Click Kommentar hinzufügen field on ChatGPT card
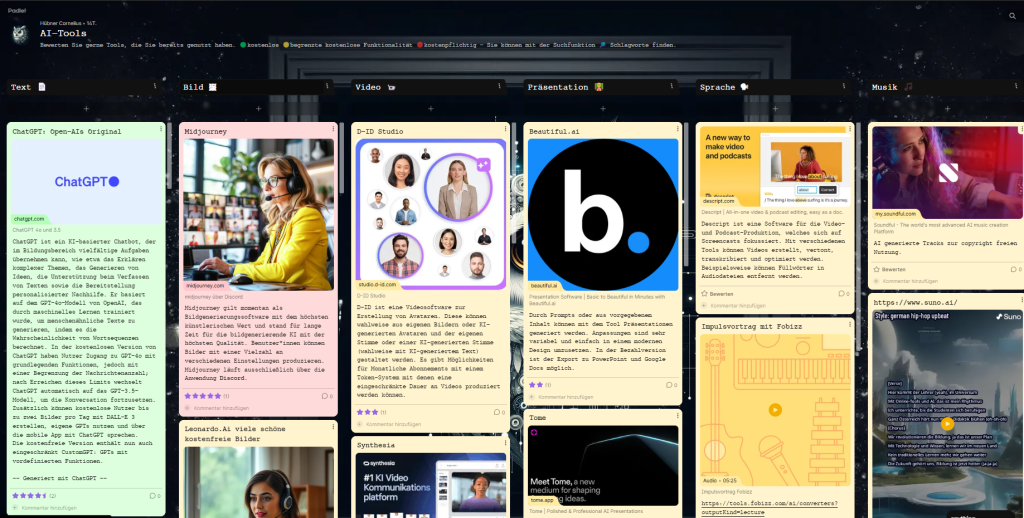This screenshot has height=518, width=1024. 49,508
